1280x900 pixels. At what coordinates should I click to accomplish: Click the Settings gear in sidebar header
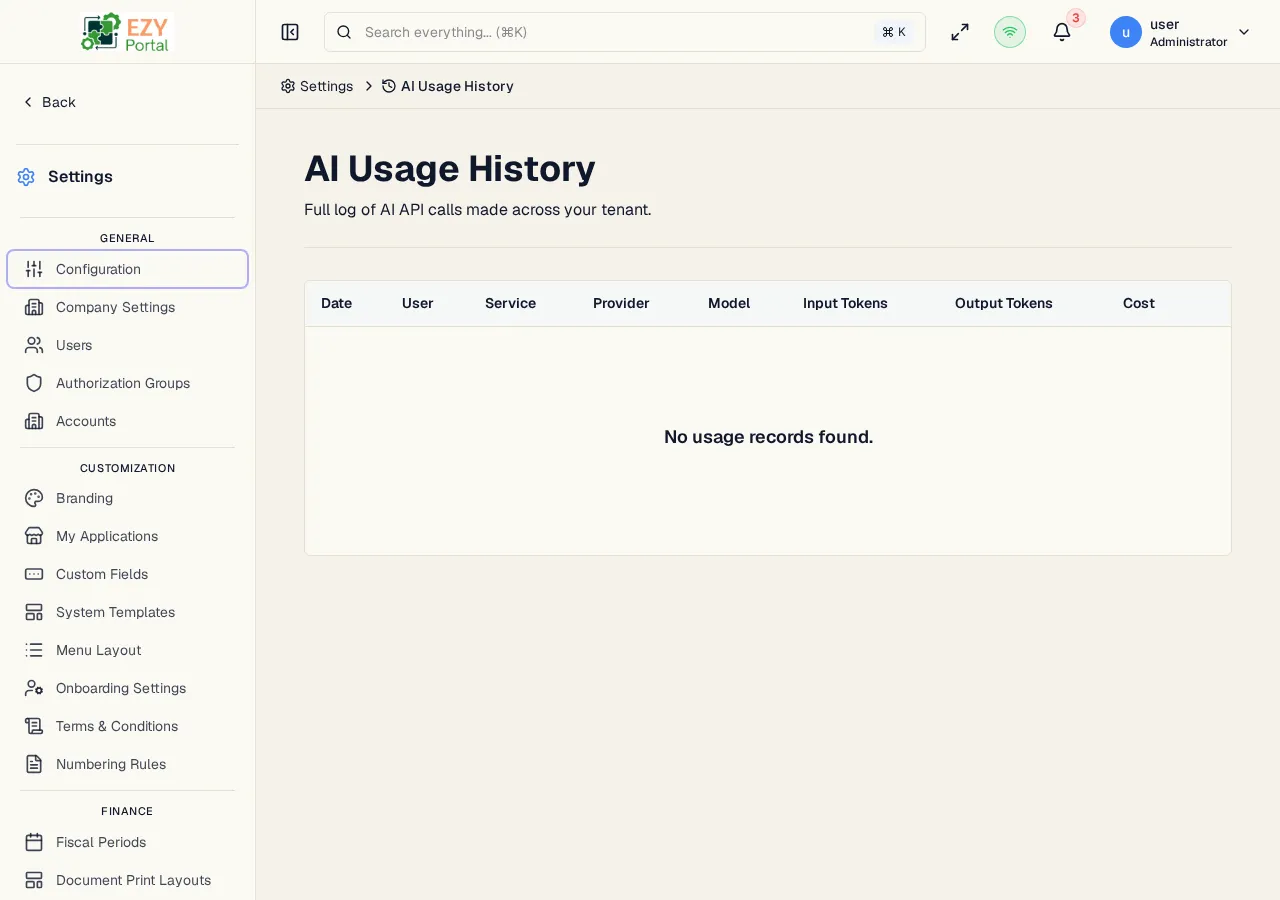(x=26, y=177)
